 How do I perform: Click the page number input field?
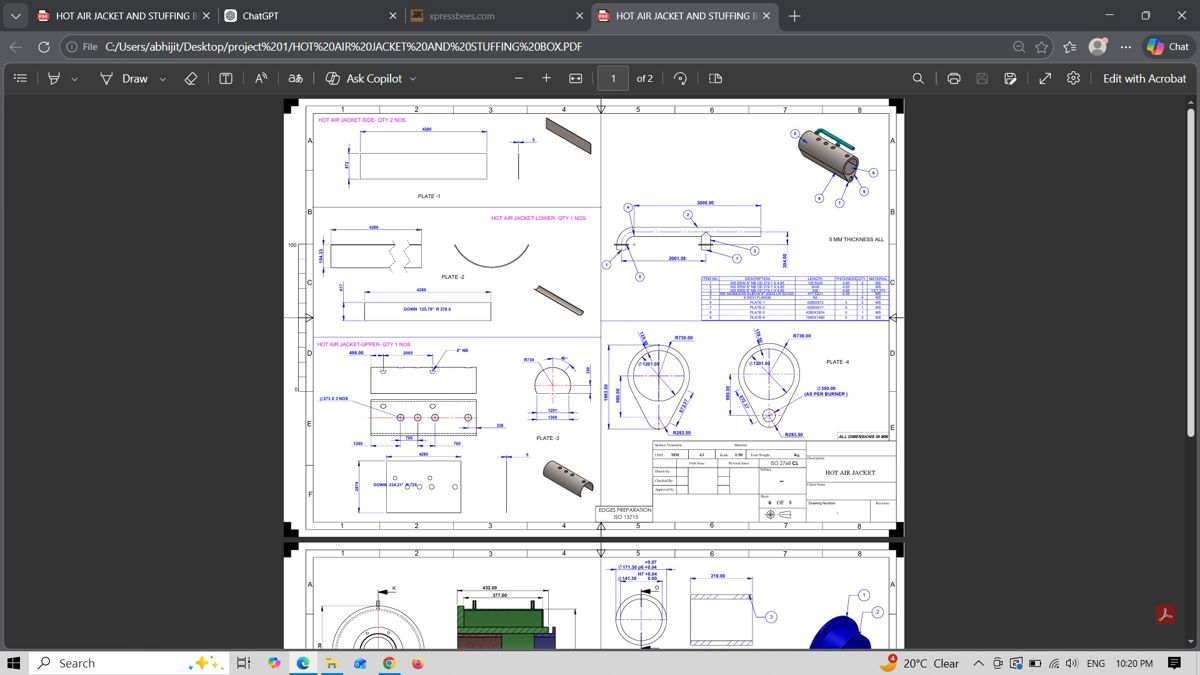coord(613,78)
